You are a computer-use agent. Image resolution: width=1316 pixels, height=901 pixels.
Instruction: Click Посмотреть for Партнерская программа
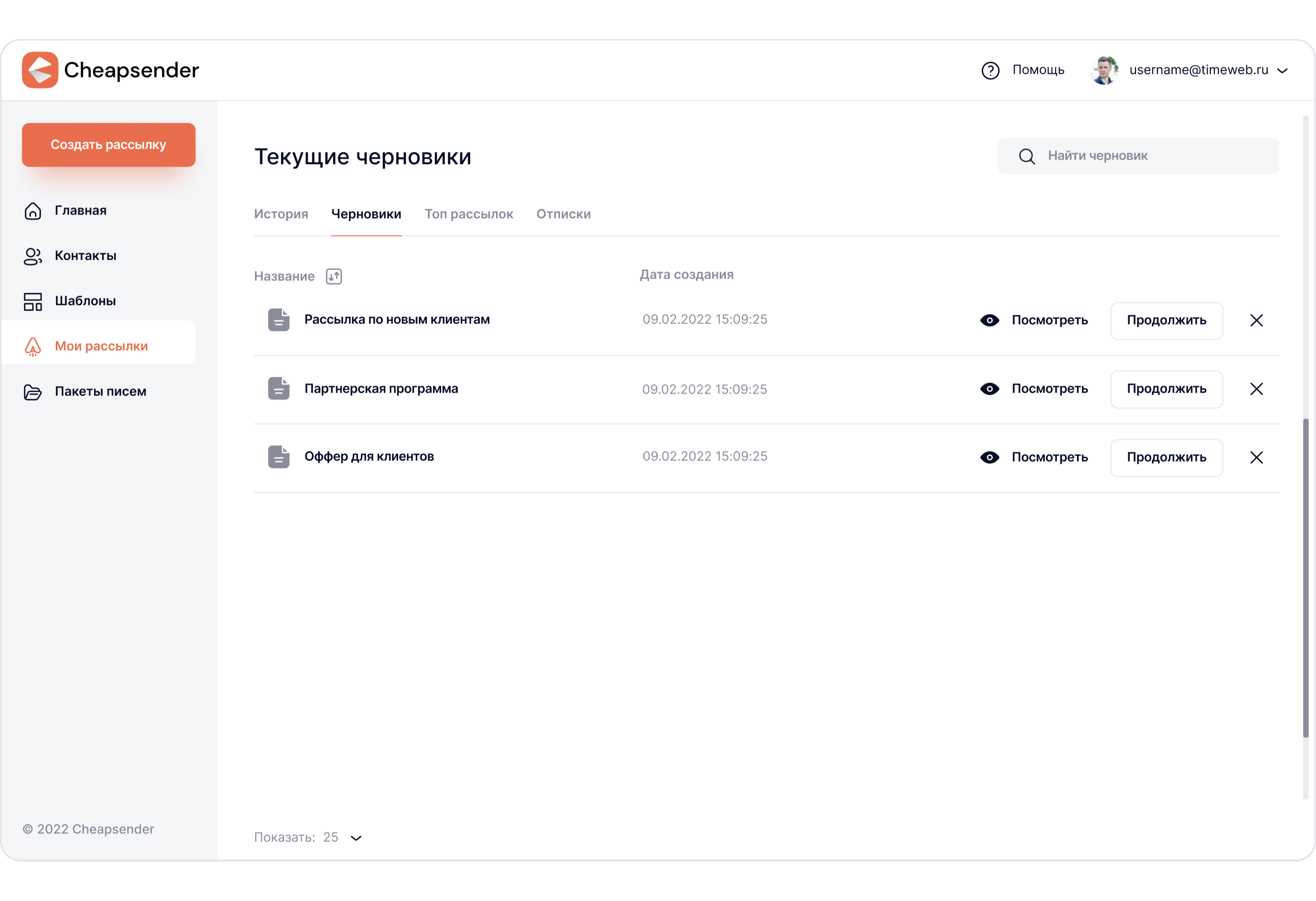[x=1050, y=389]
